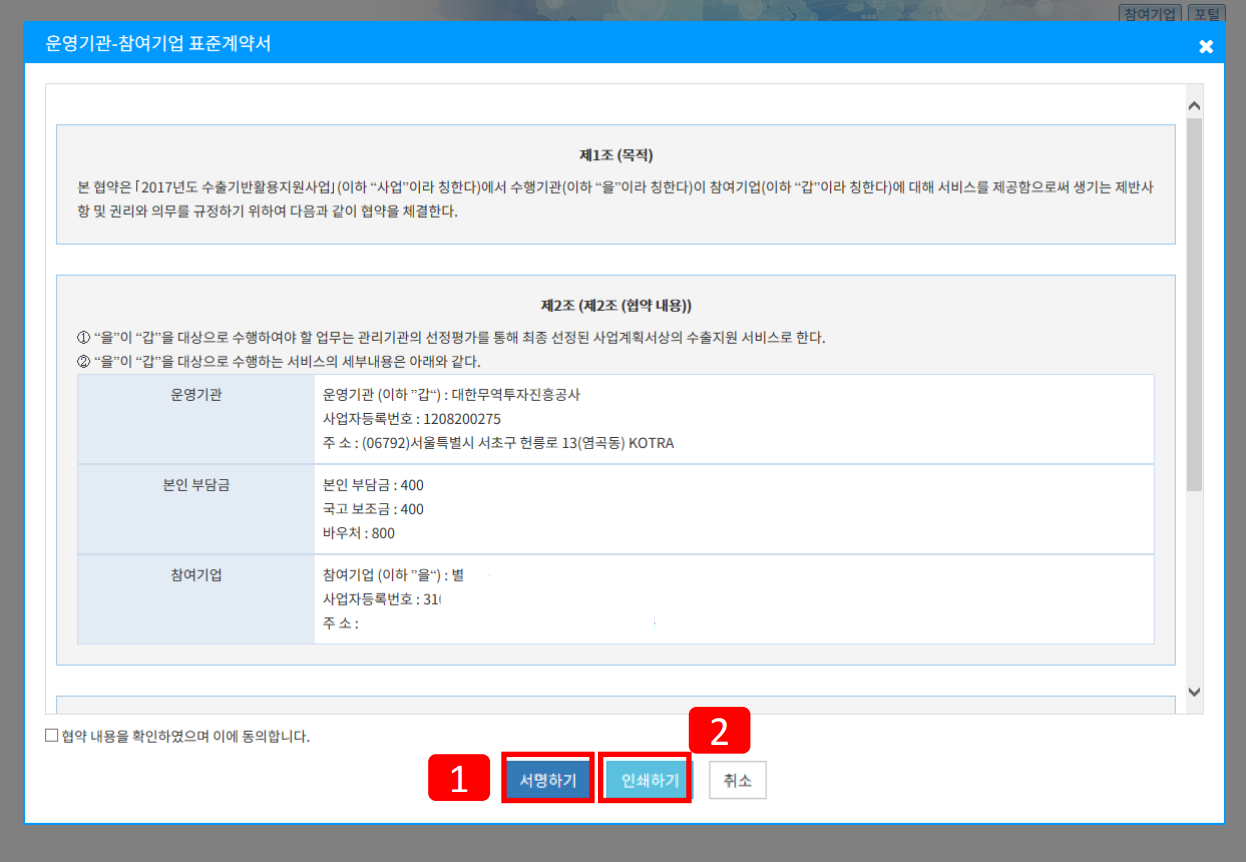Cancel with the 취소 button

(x=738, y=780)
